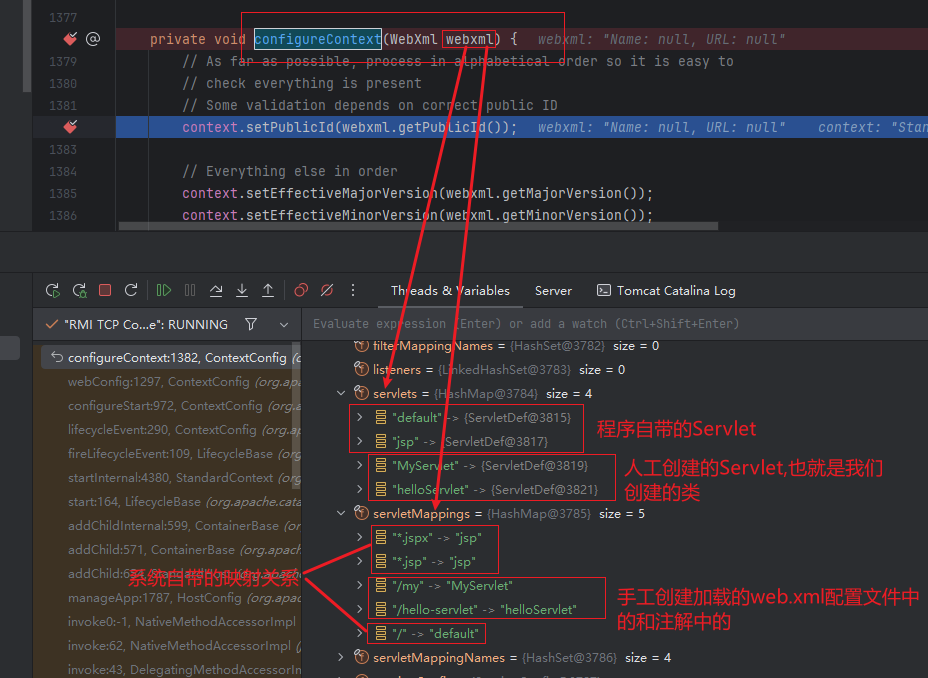Stop the debug session with red square

105,290
